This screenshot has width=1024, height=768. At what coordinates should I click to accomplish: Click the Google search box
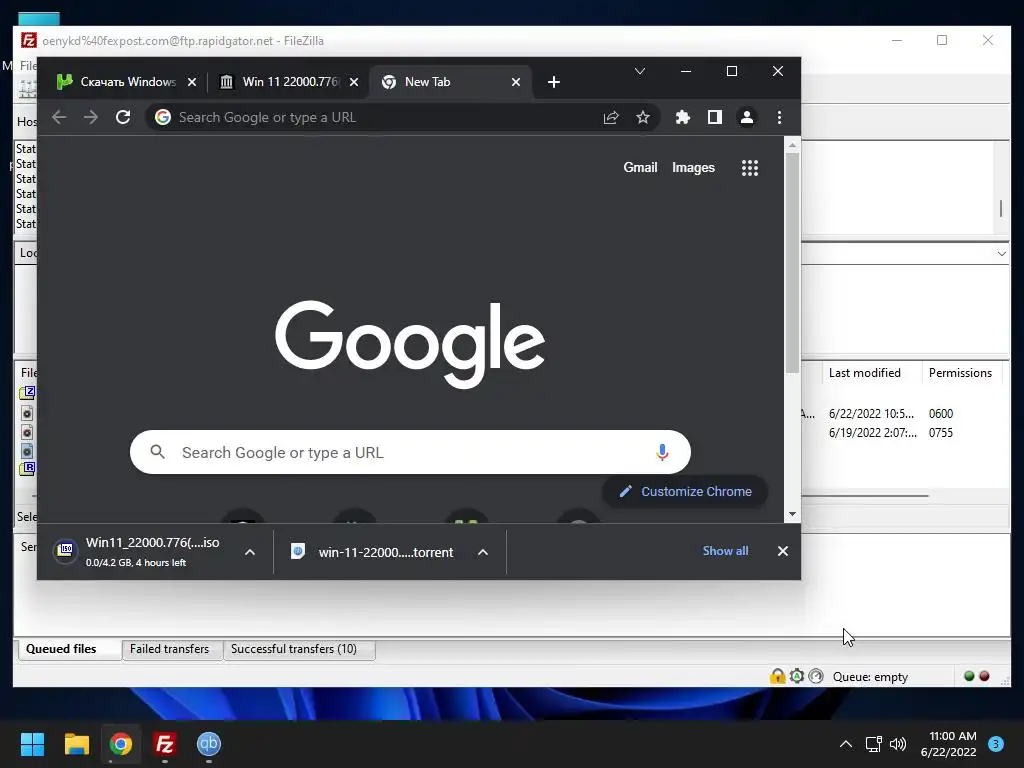(x=410, y=452)
